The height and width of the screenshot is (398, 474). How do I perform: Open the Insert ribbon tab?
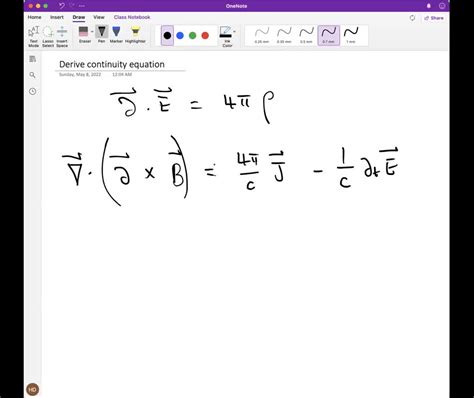point(57,17)
